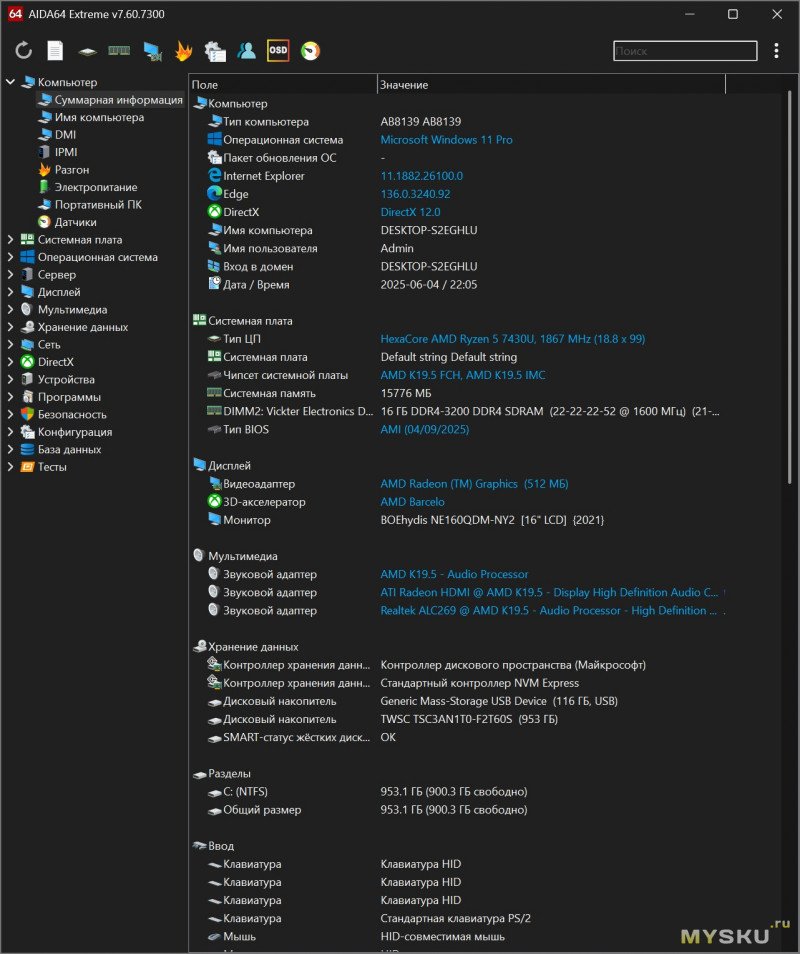Select Имя компьютера in the tree
The height and width of the screenshot is (954, 800).
tap(99, 117)
